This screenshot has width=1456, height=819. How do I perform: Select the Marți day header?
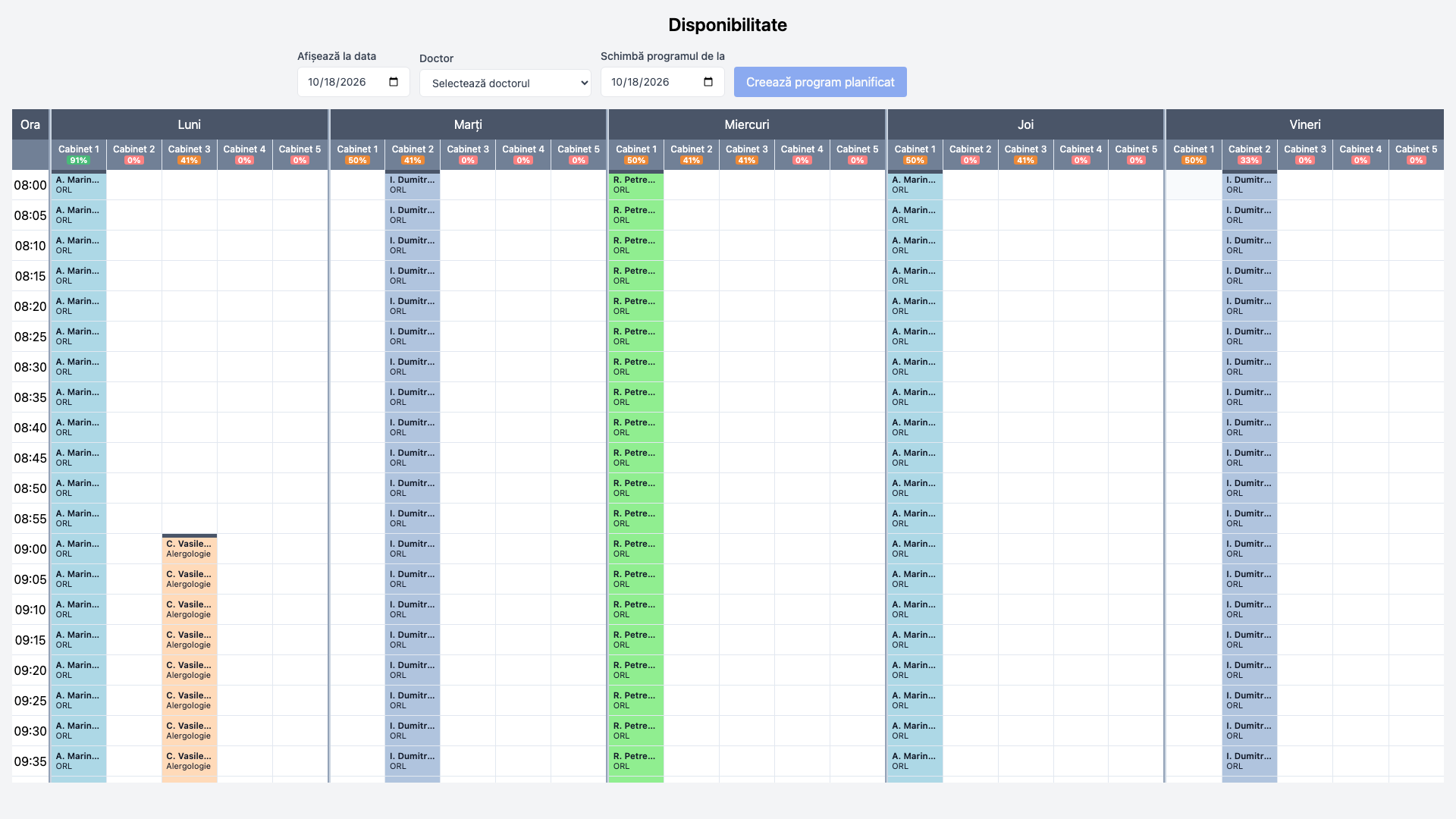coord(468,124)
